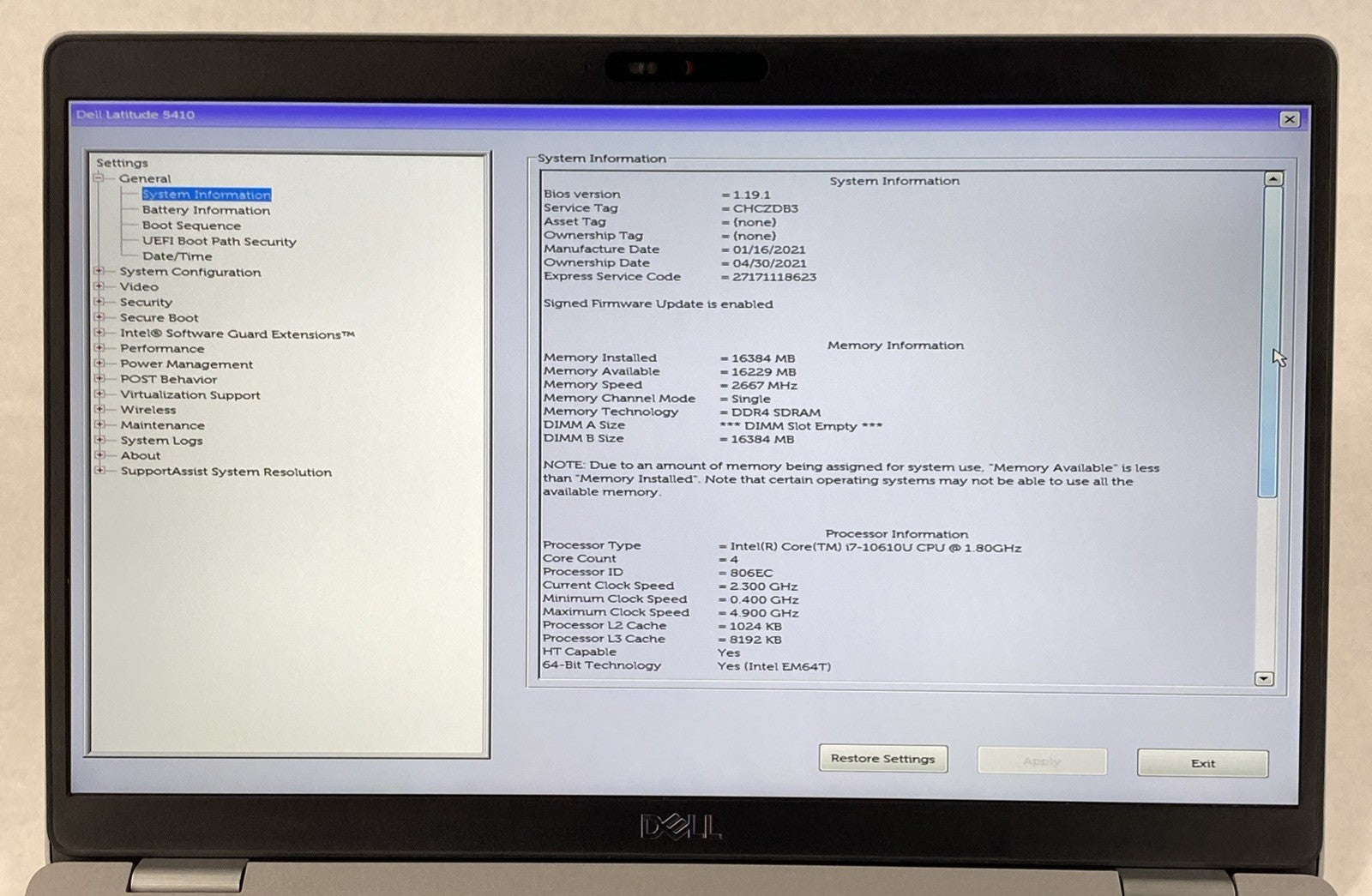Select the System Logs label
Image resolution: width=1372 pixels, height=896 pixels.
tap(161, 441)
